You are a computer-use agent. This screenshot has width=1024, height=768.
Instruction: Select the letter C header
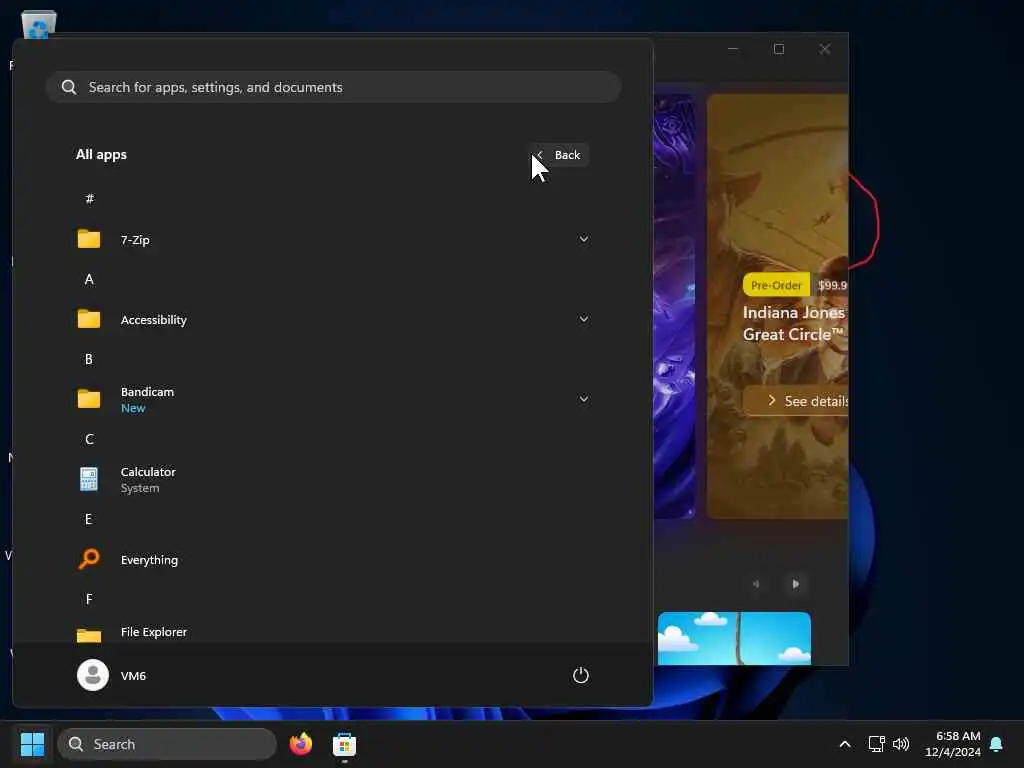click(89, 440)
